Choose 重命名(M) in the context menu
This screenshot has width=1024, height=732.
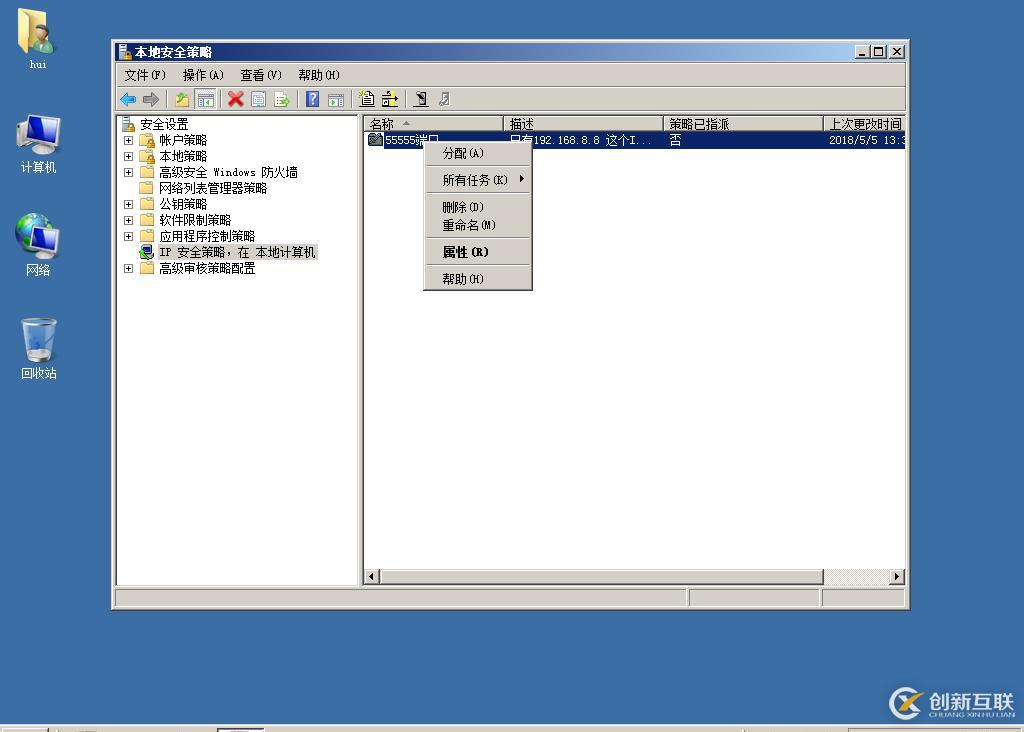click(x=478, y=225)
